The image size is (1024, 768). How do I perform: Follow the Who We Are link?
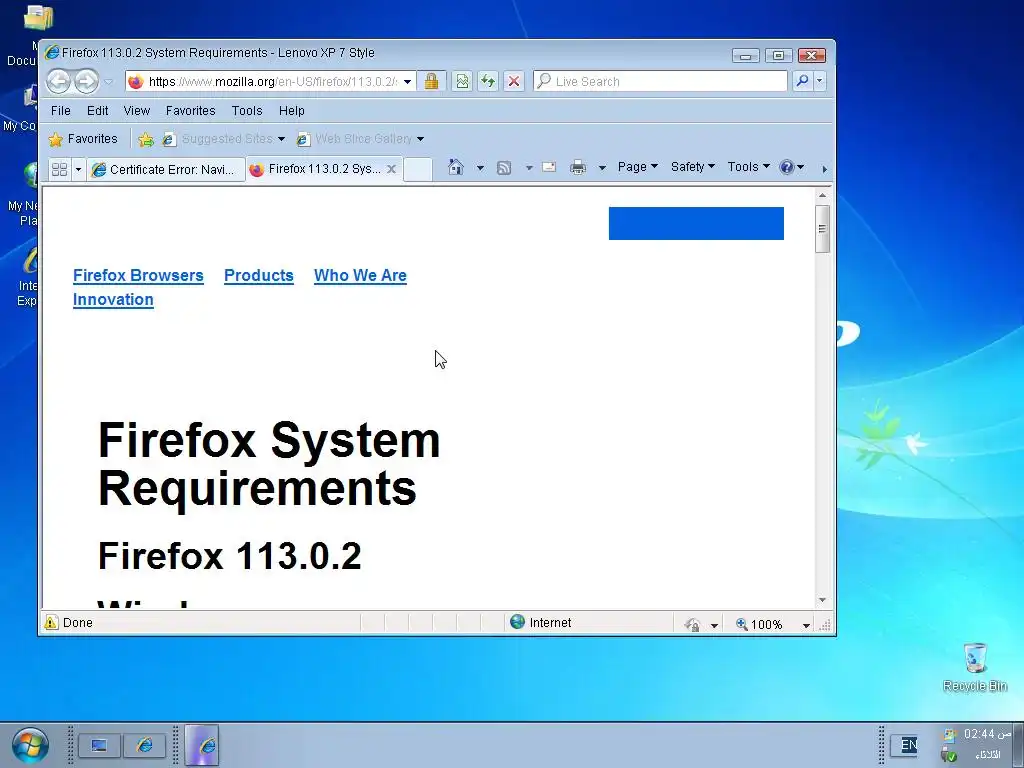pos(360,276)
